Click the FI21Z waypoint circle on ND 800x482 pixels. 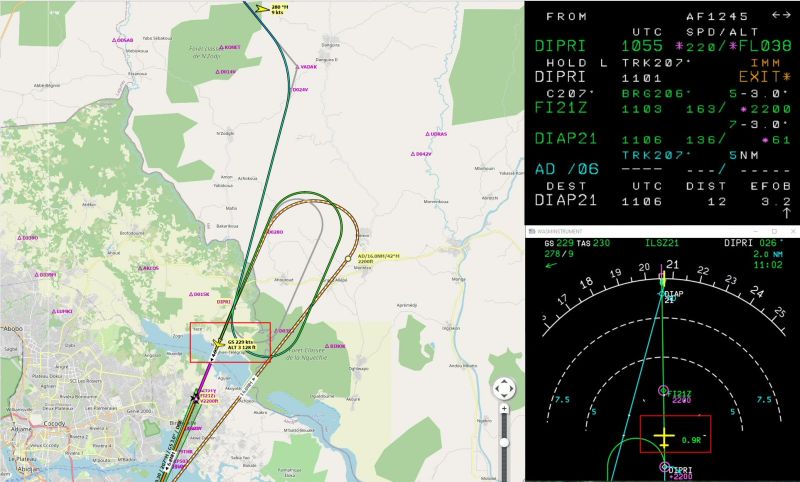(x=663, y=391)
